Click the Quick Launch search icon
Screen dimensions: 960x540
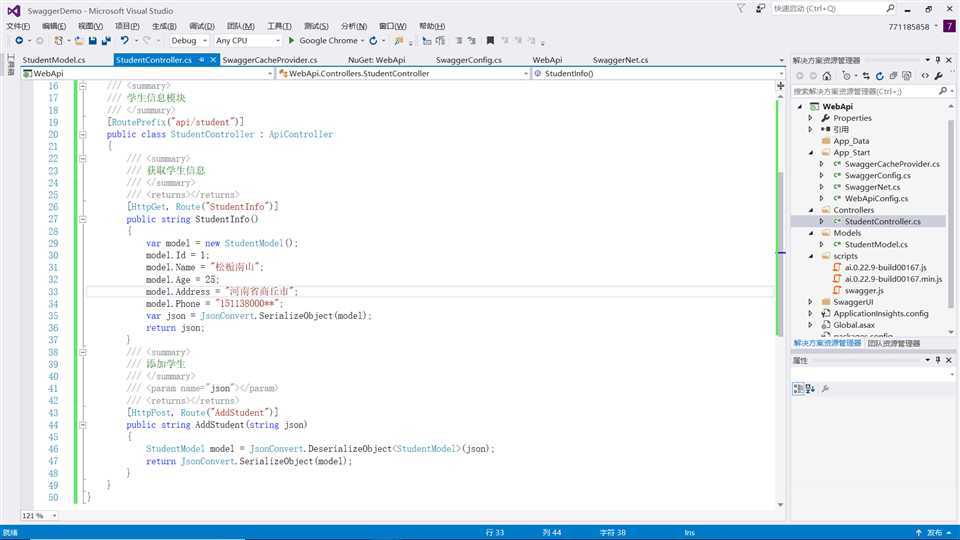pyautogui.click(x=890, y=9)
